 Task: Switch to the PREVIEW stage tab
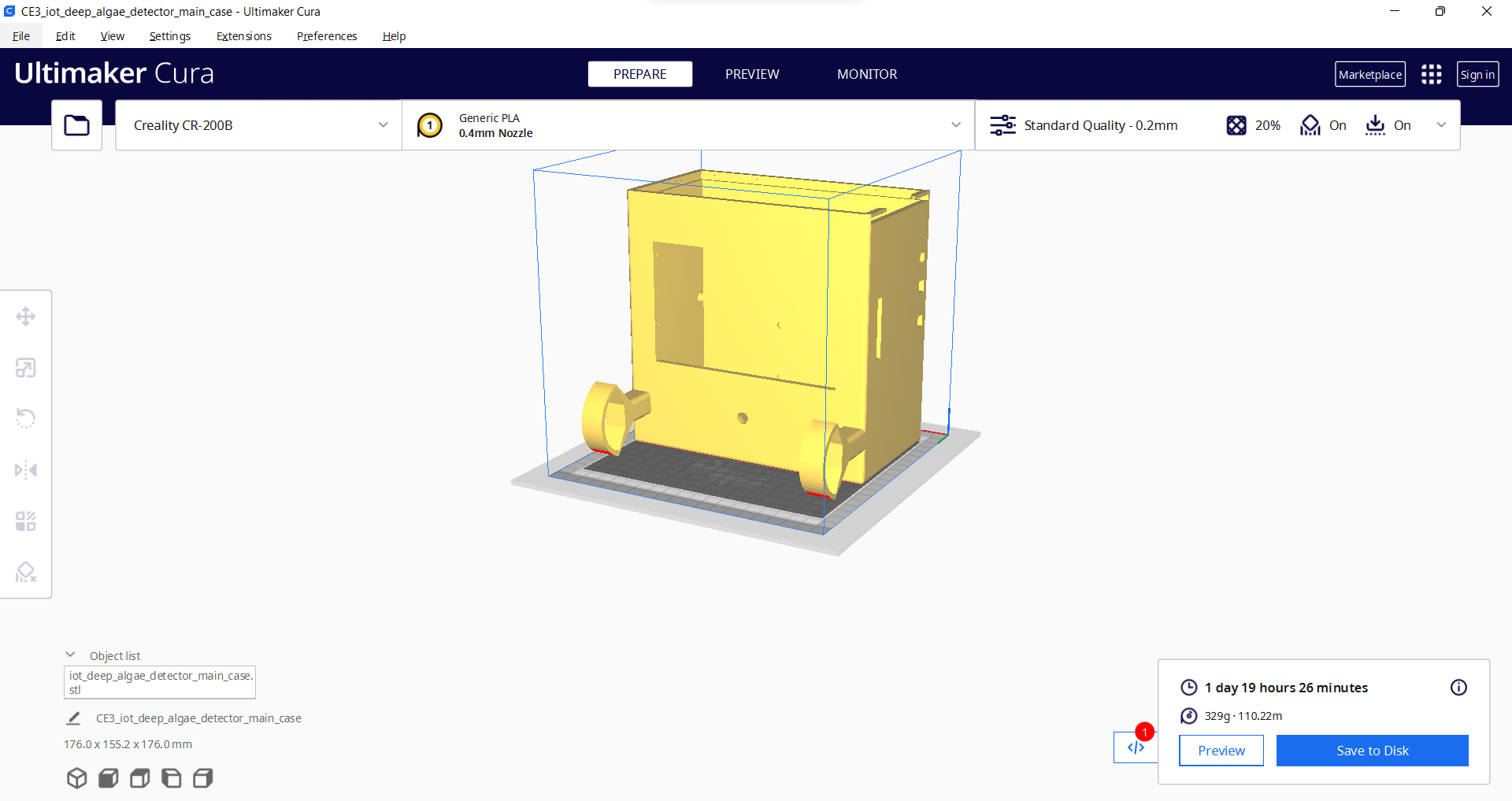pyautogui.click(x=752, y=74)
